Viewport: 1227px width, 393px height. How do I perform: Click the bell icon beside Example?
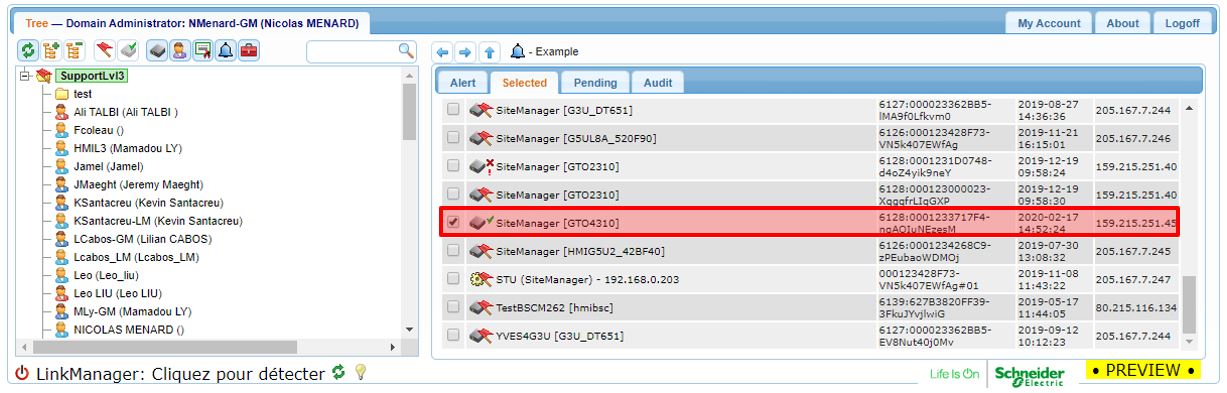(x=517, y=51)
